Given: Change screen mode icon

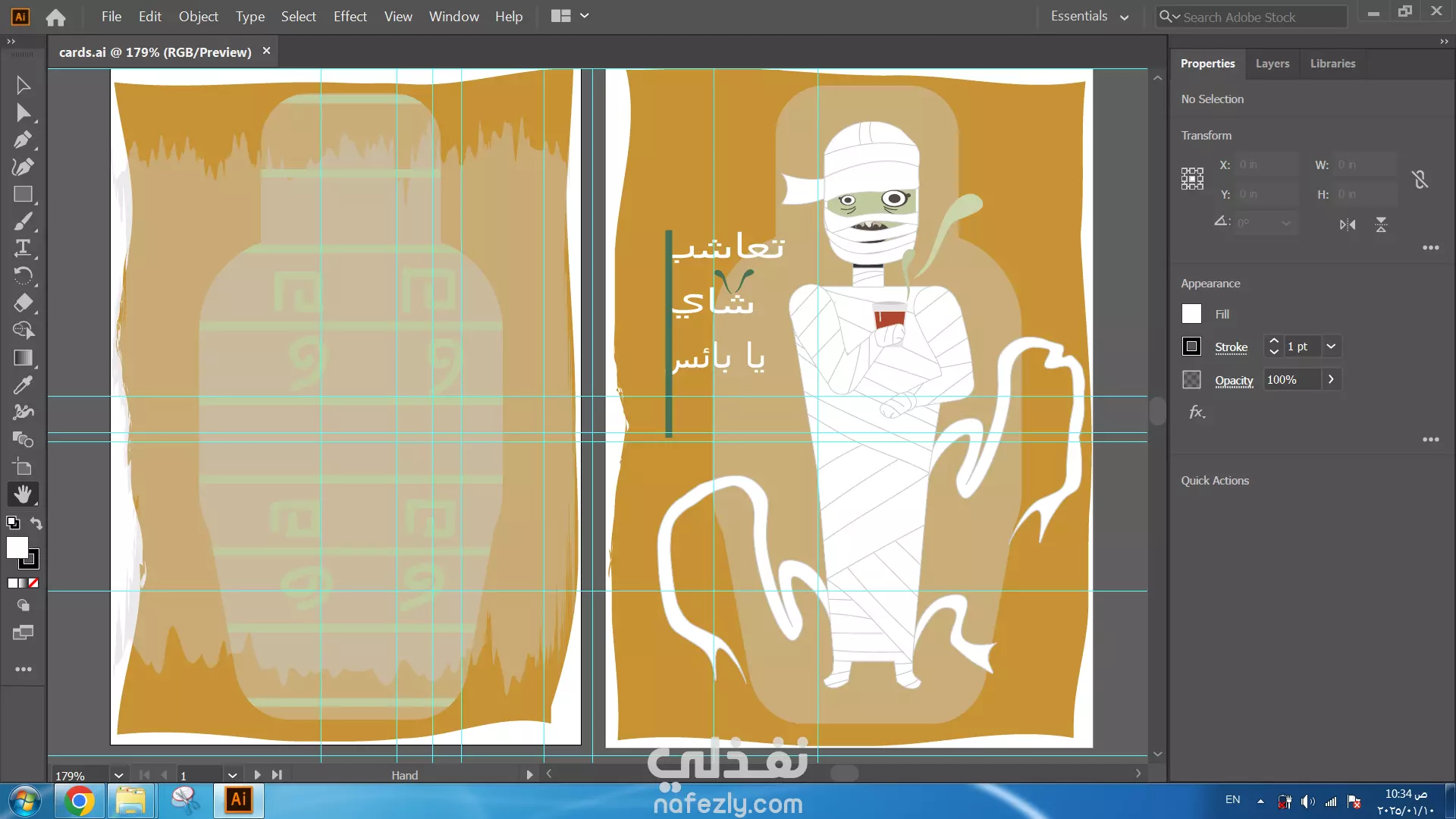Looking at the screenshot, I should point(23,632).
